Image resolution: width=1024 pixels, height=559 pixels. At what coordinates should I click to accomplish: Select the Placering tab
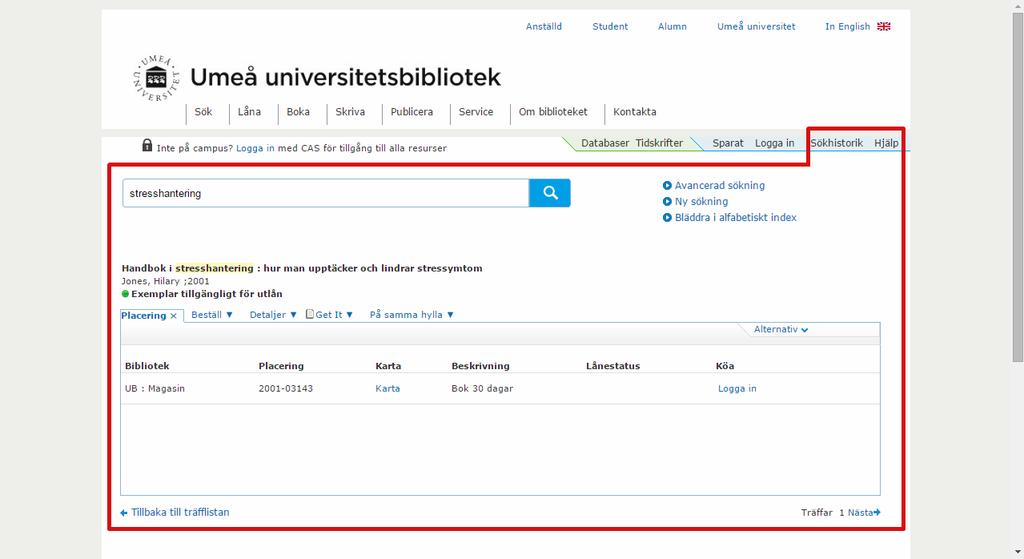(143, 315)
